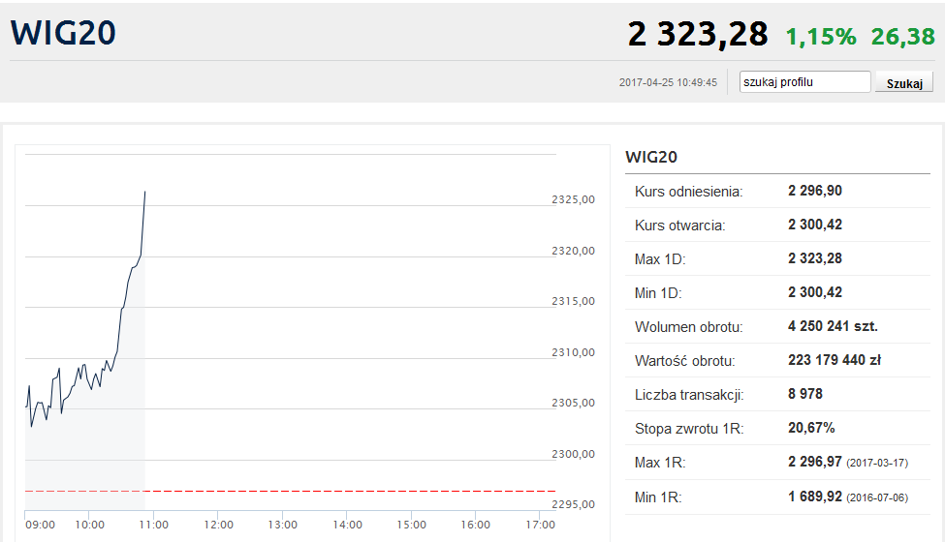Click the red dashed reference price line

tap(290, 491)
